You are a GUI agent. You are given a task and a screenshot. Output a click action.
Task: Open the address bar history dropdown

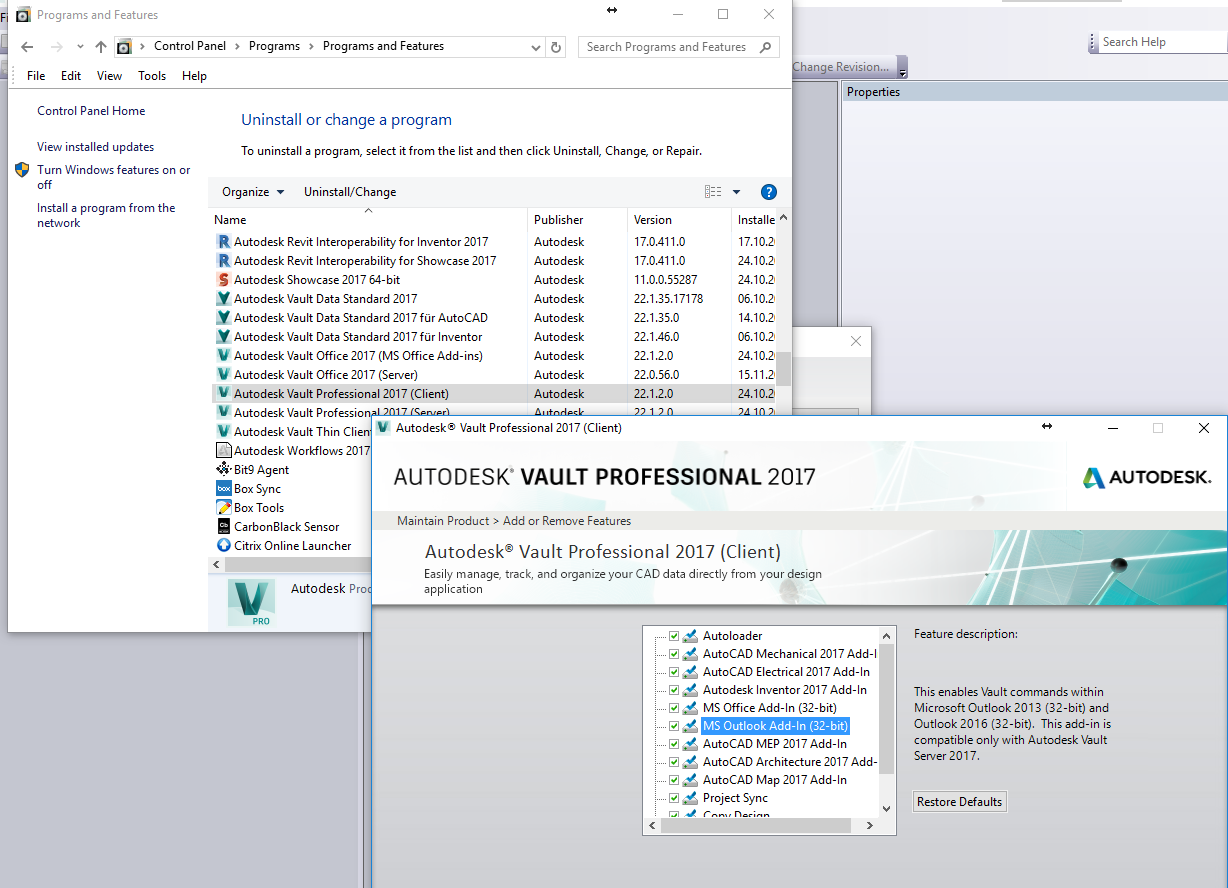click(534, 46)
